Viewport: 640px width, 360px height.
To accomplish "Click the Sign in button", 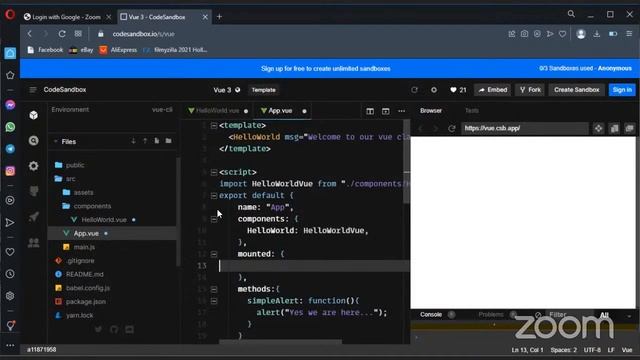I will [622, 90].
